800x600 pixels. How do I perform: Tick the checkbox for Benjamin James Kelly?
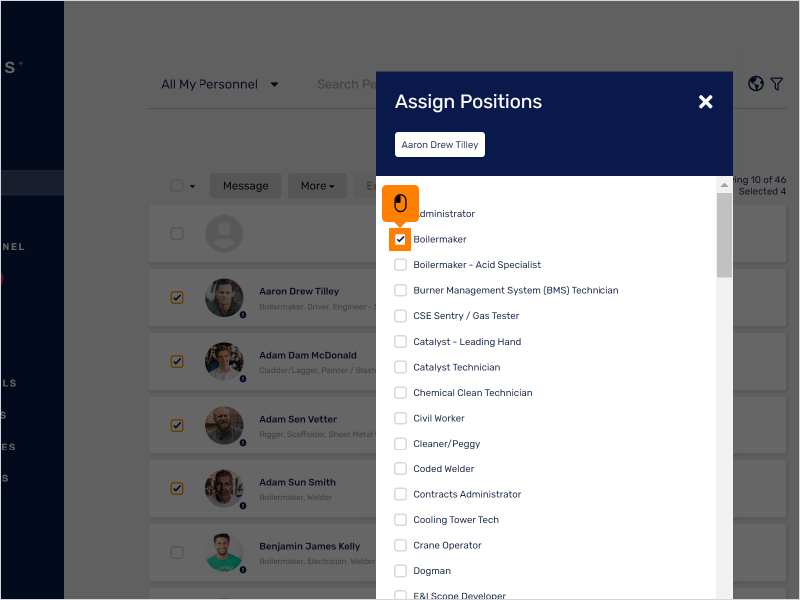(177, 552)
